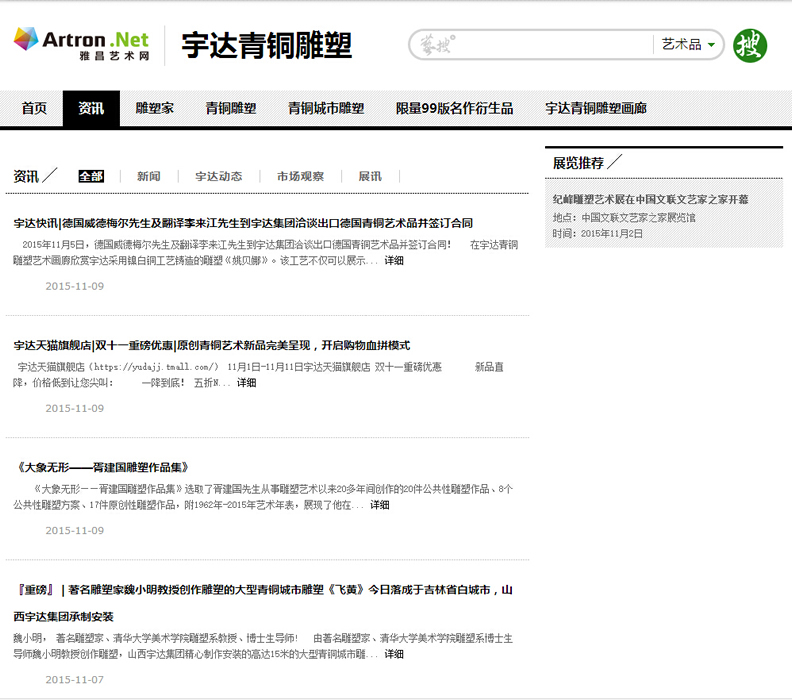The image size is (792, 700).
Task: Switch to the 市场观察 filter tab
Action: [300, 176]
